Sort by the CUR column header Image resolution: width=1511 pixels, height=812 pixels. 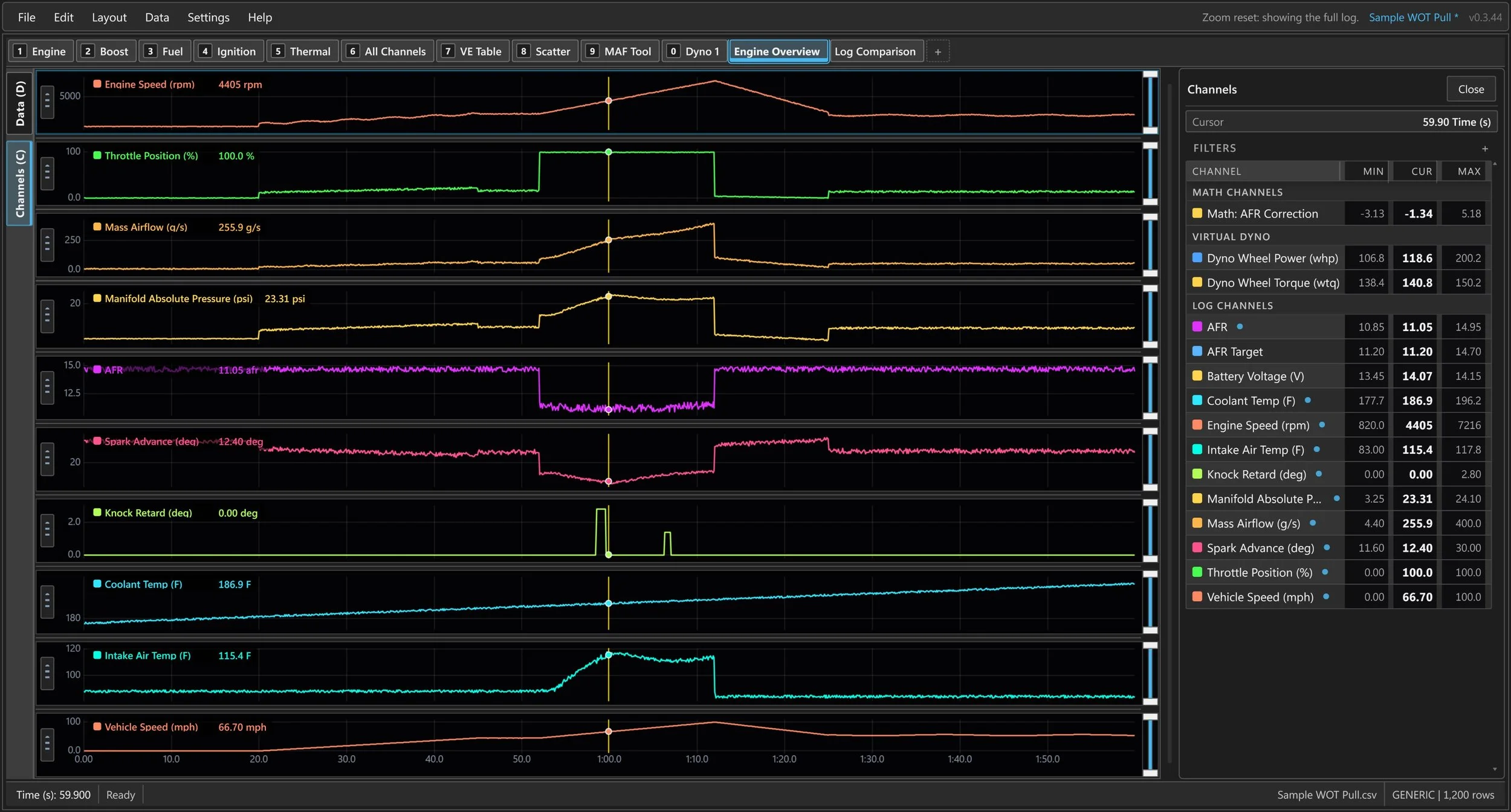click(1414, 172)
